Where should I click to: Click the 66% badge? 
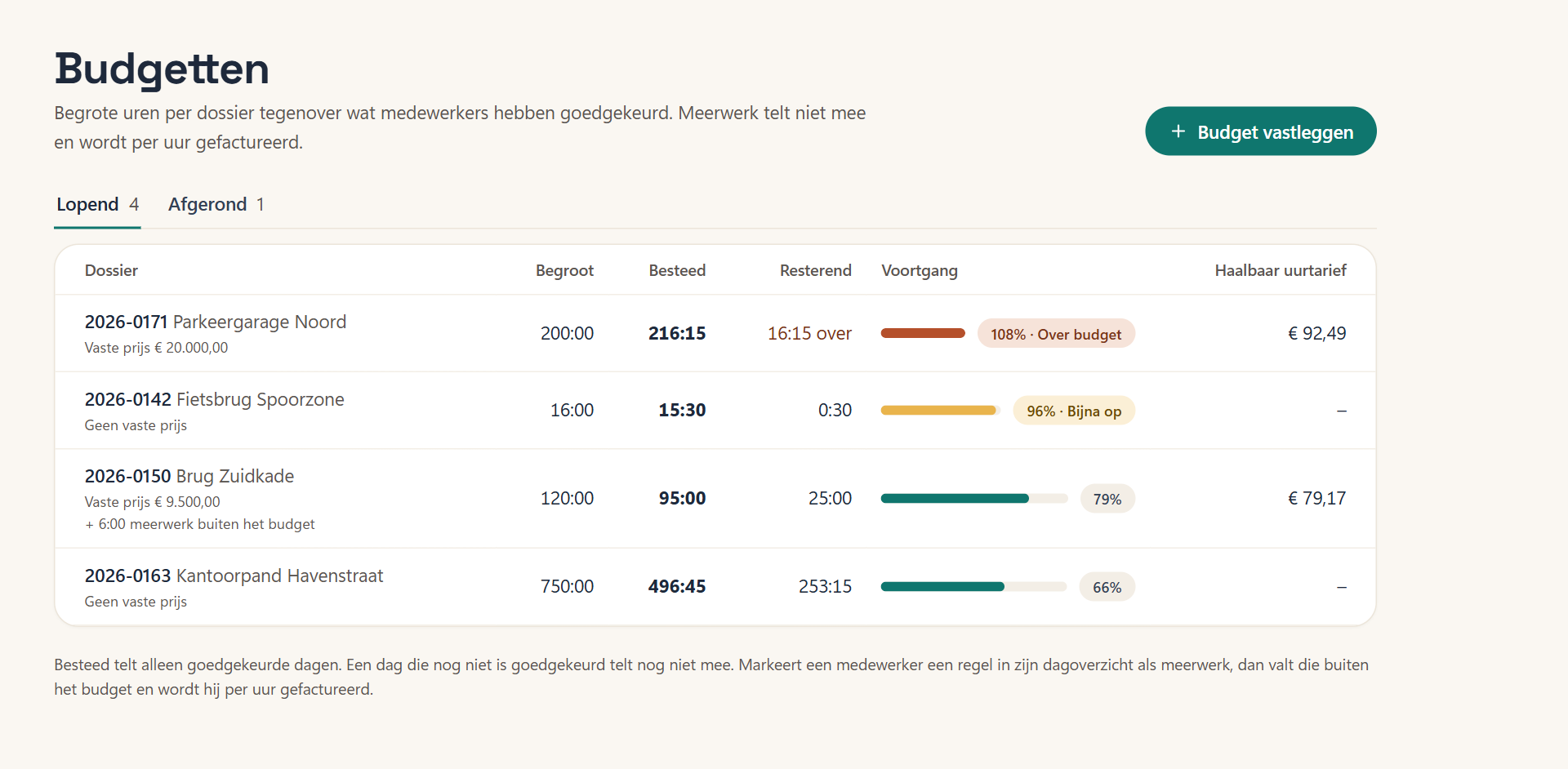point(1107,587)
